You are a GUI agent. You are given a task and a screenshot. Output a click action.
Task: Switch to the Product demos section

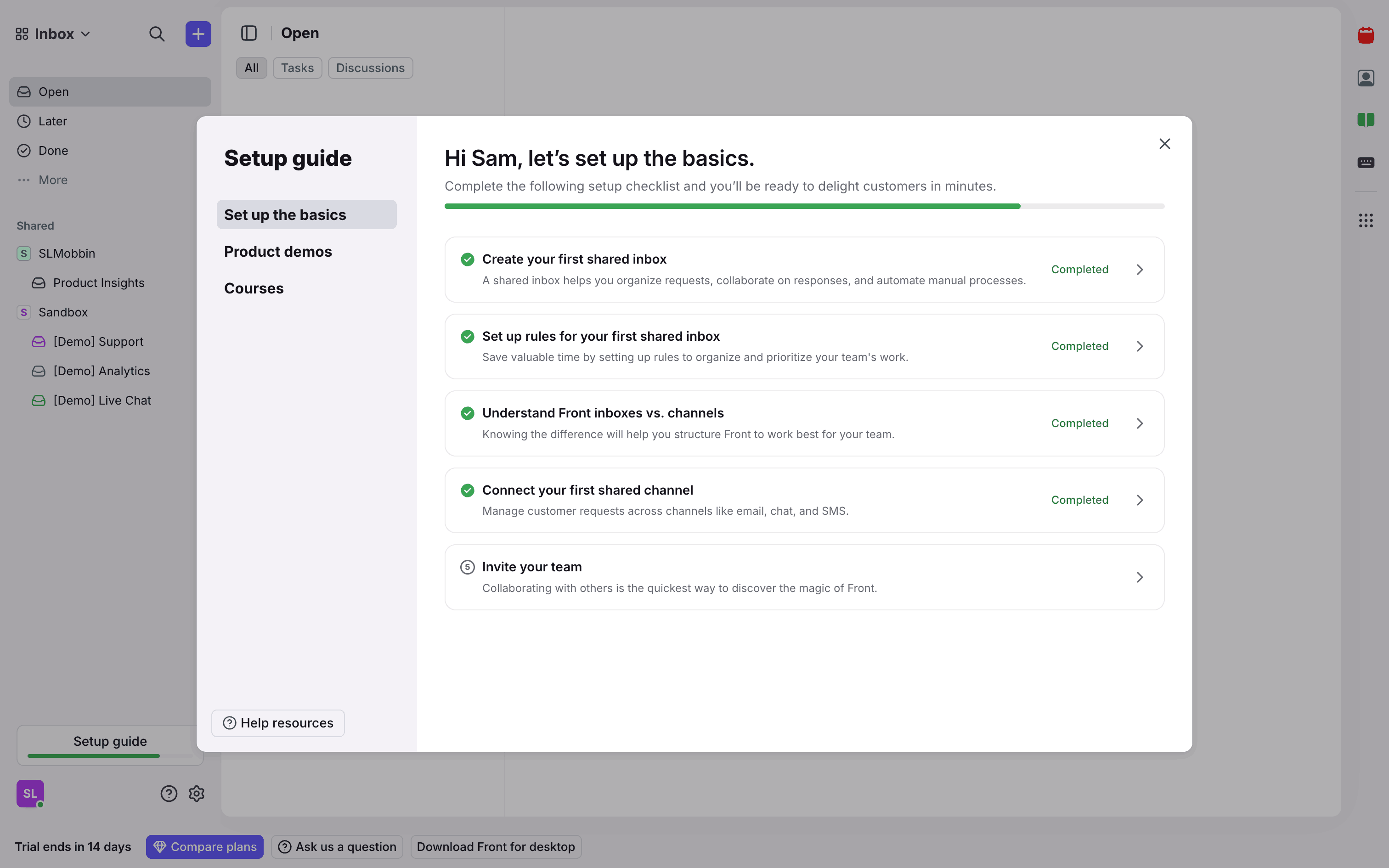(x=278, y=252)
